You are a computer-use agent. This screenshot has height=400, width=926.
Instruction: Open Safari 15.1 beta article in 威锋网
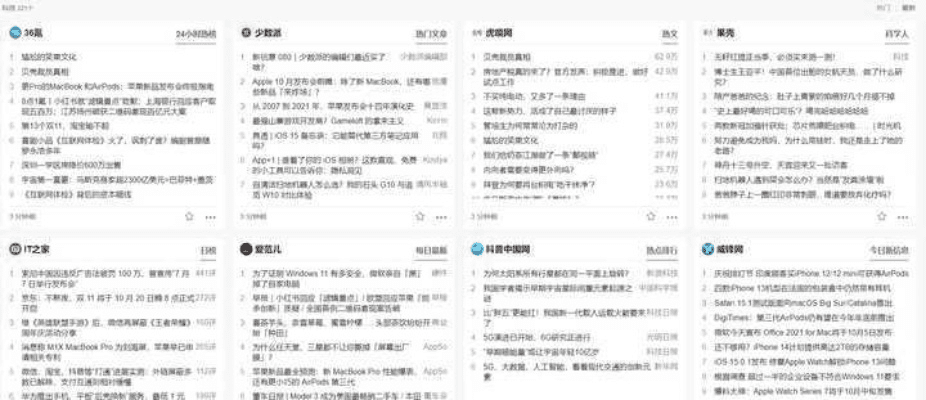coord(804,303)
